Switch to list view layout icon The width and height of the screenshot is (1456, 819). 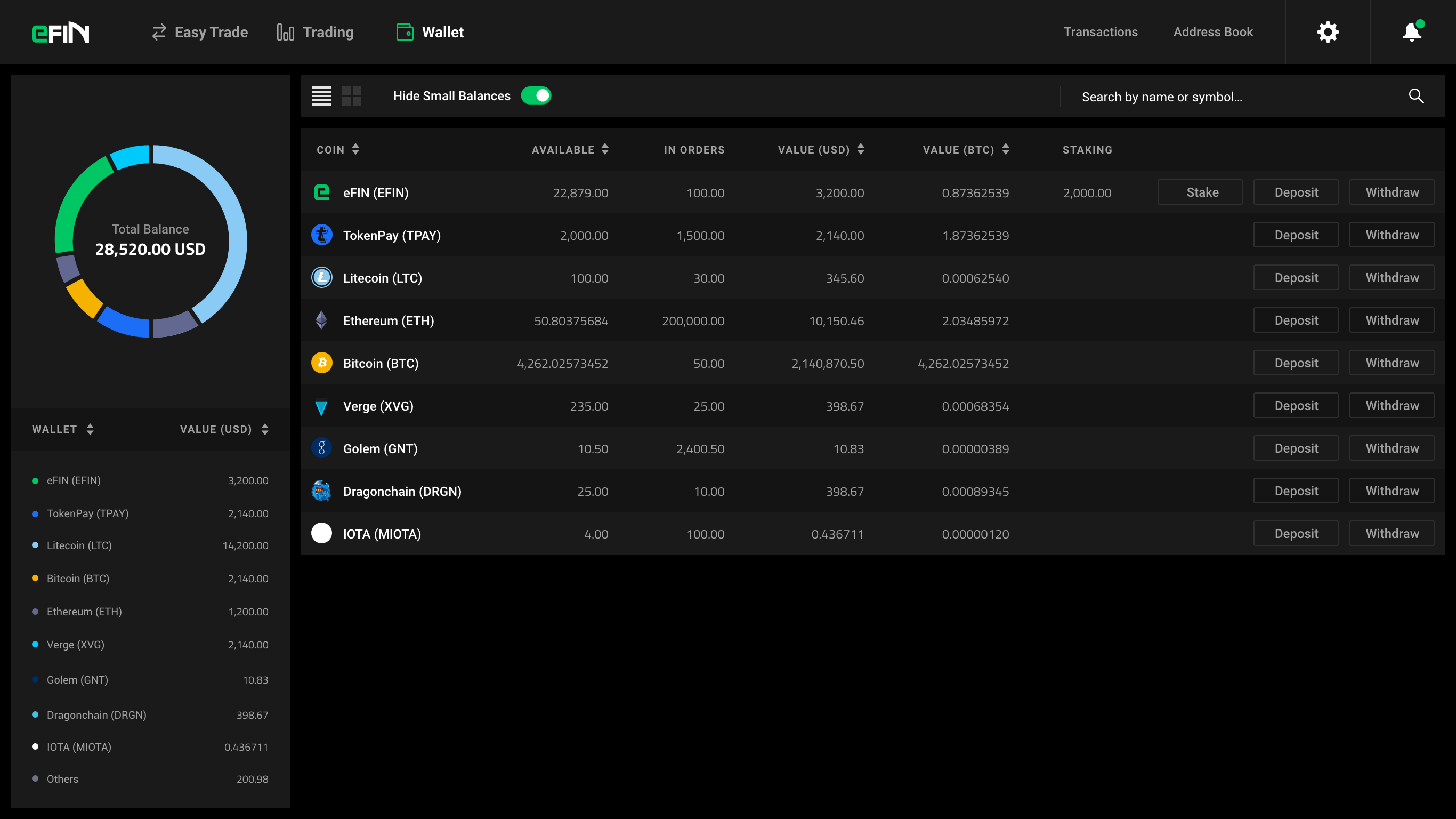click(x=322, y=96)
